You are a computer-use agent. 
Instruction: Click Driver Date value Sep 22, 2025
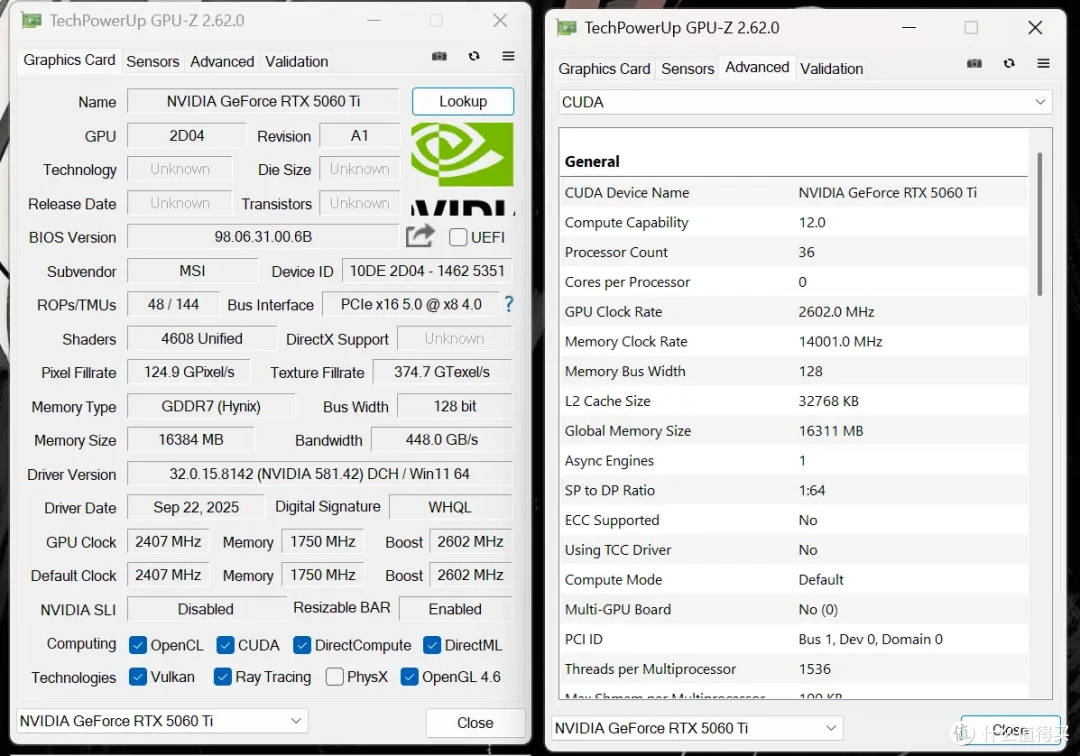point(196,507)
